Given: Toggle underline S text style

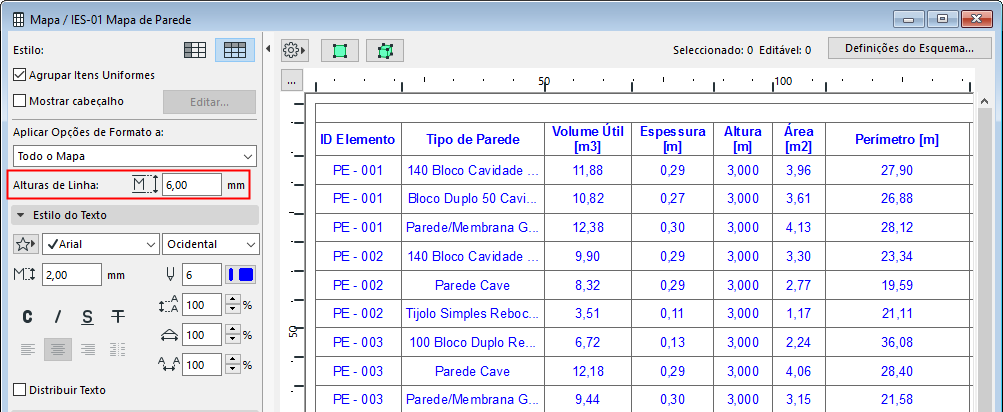Looking at the screenshot, I should 88,316.
